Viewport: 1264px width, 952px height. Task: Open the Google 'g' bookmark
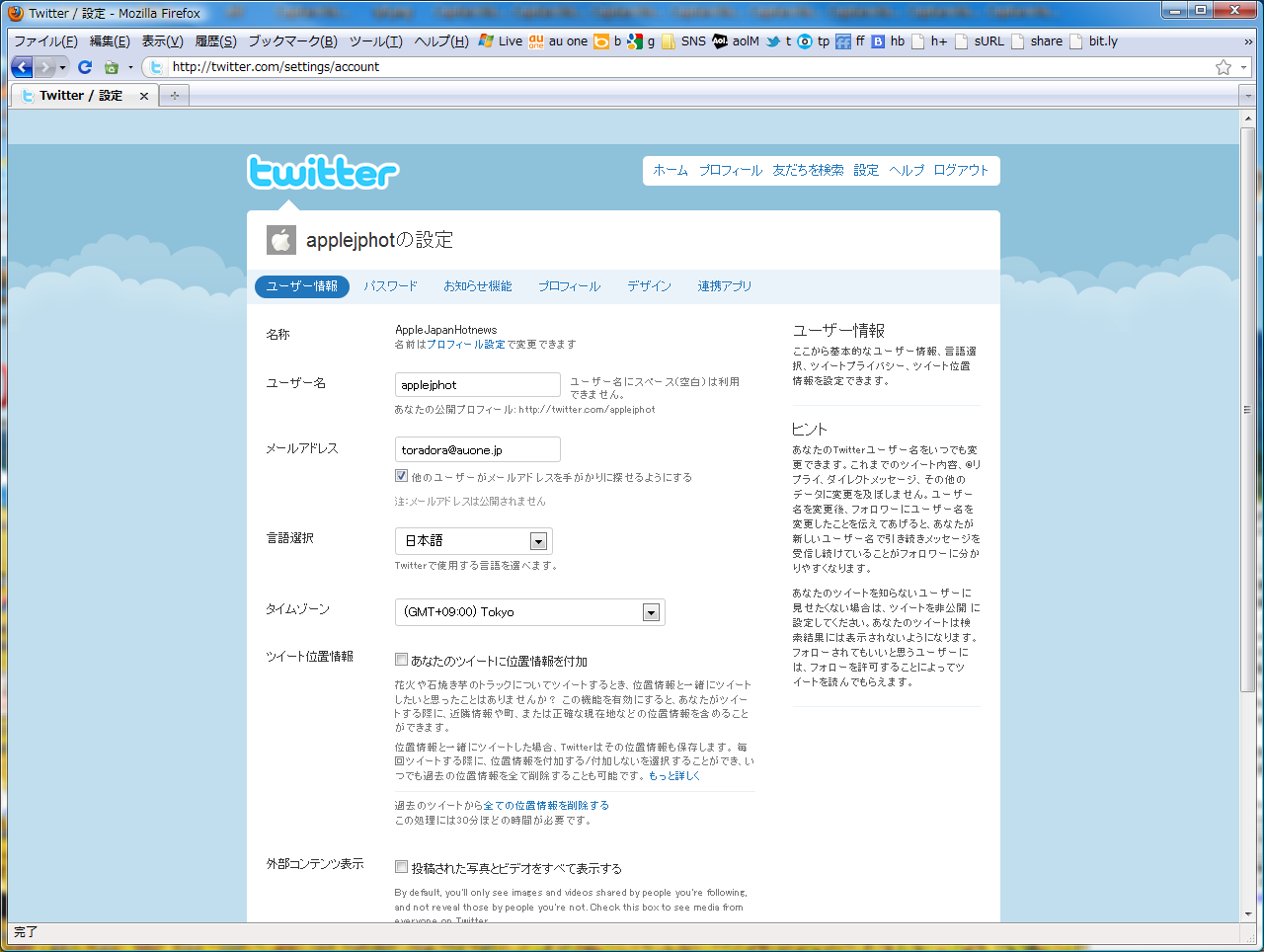pos(641,41)
